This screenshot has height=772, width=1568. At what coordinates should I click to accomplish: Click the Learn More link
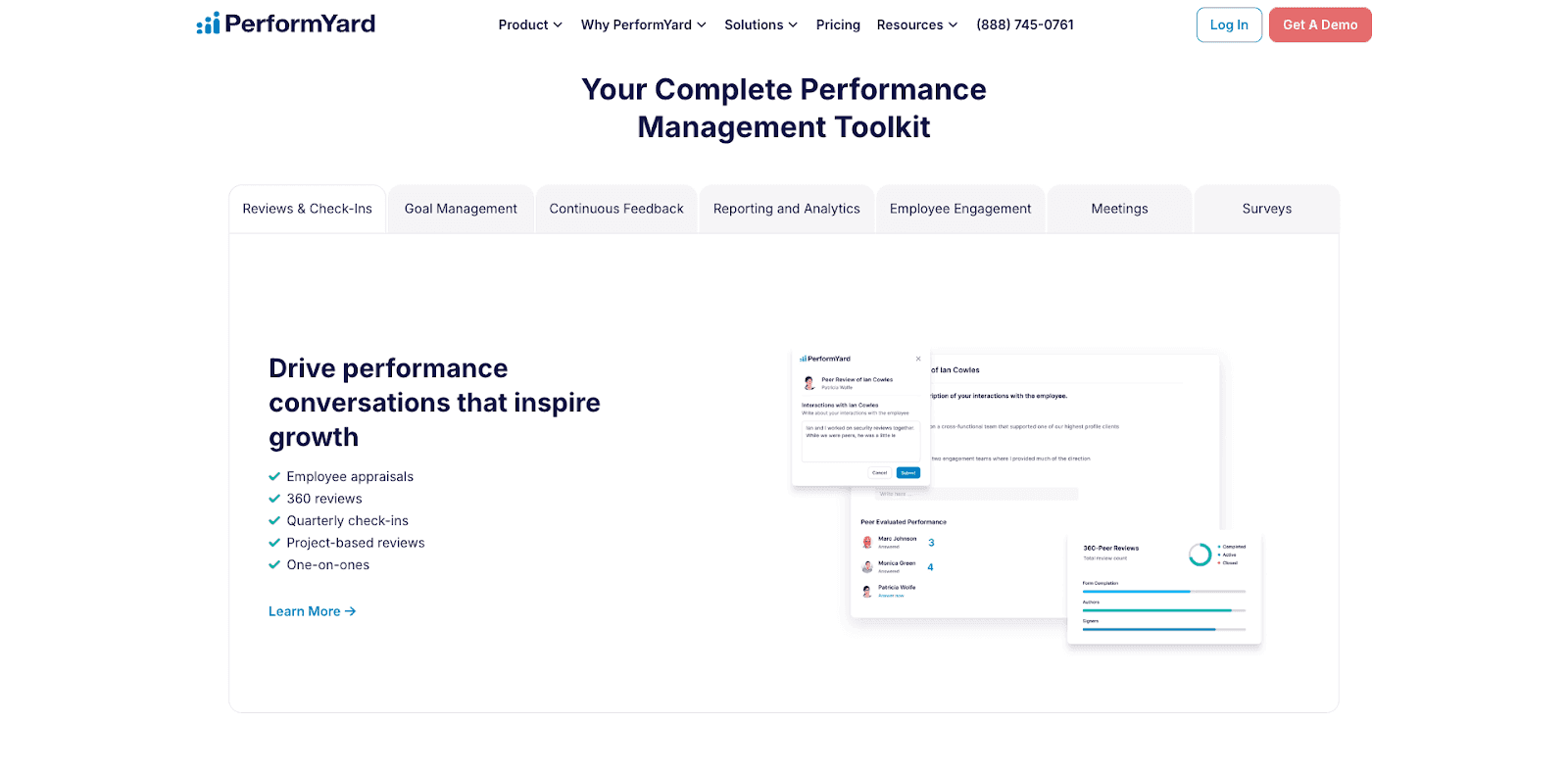(x=313, y=611)
